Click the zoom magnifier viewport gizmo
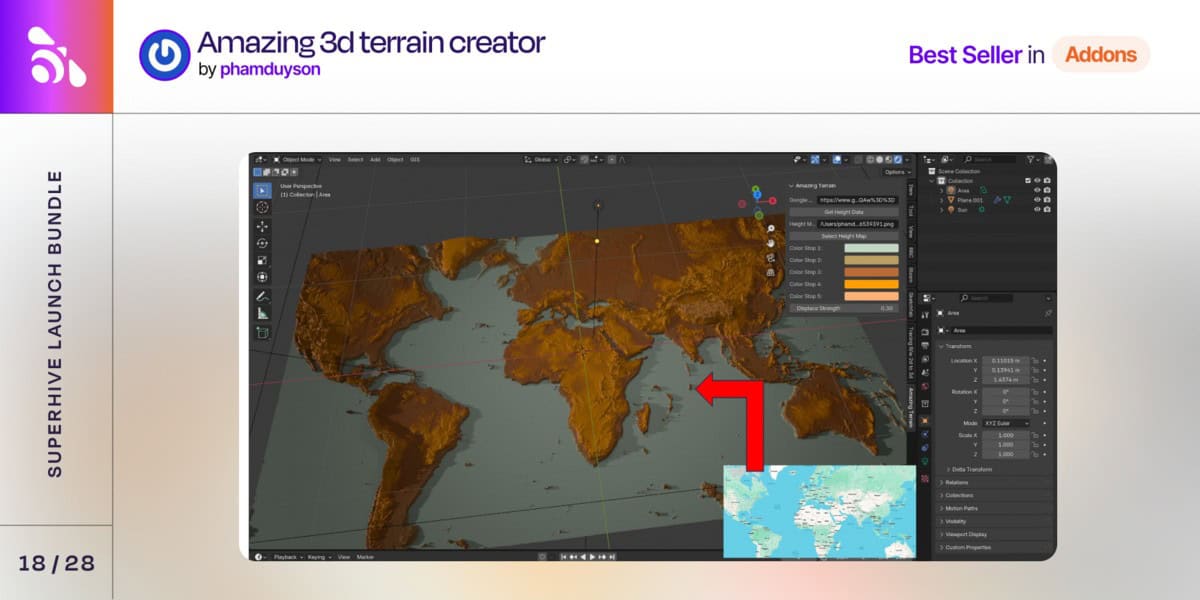 [x=771, y=229]
